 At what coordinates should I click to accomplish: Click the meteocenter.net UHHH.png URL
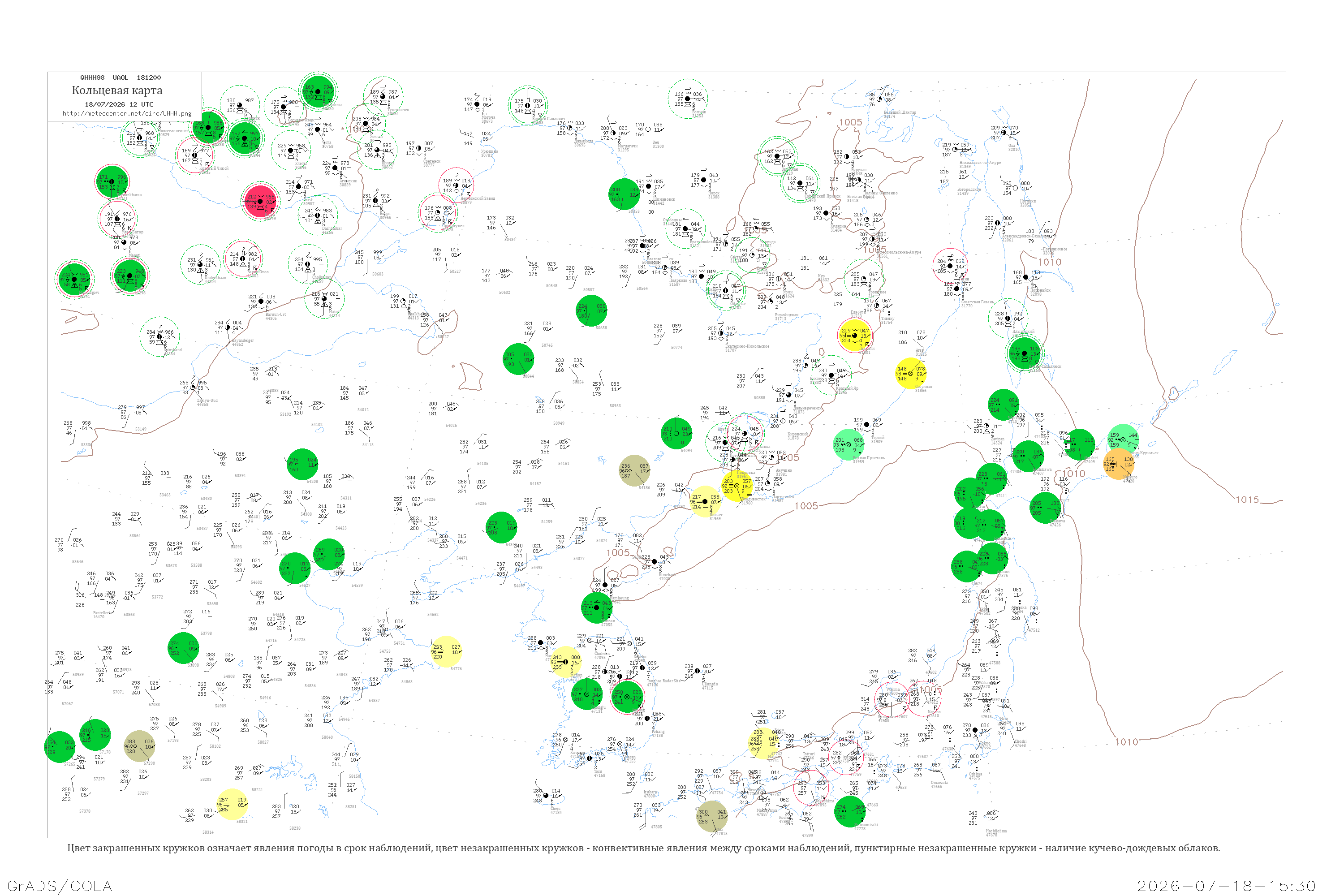pos(127,113)
